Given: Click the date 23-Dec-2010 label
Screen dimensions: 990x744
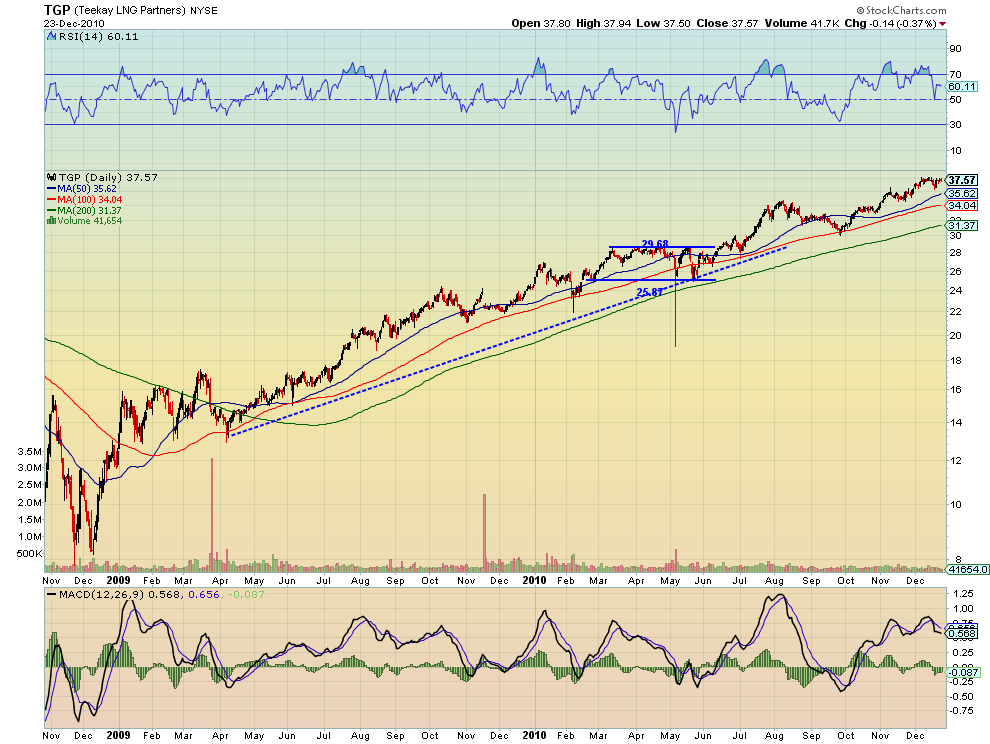Looking at the screenshot, I should coord(75,23).
